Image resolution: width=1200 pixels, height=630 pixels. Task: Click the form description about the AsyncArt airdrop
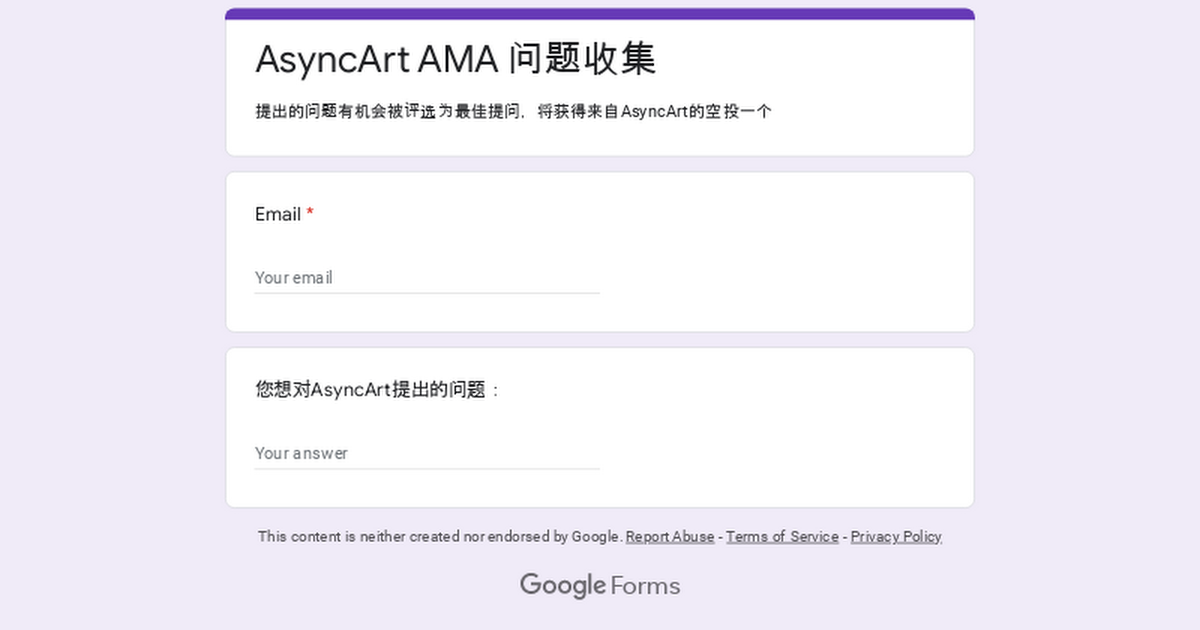(x=514, y=112)
